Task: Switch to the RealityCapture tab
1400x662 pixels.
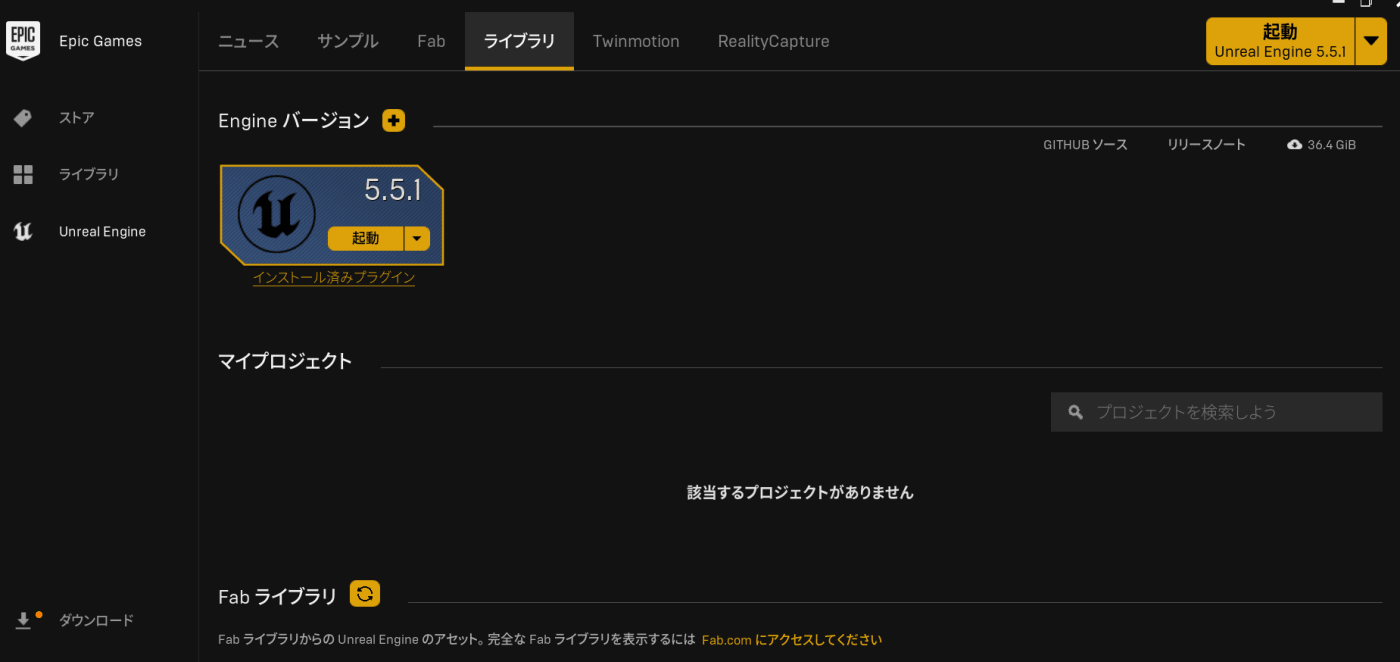Action: click(x=773, y=41)
